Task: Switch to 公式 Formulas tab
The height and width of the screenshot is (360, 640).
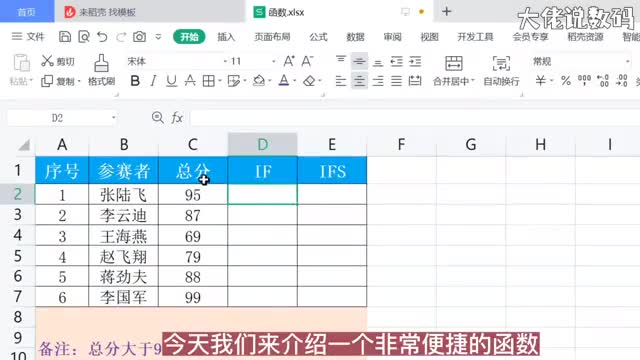Action: [318, 37]
